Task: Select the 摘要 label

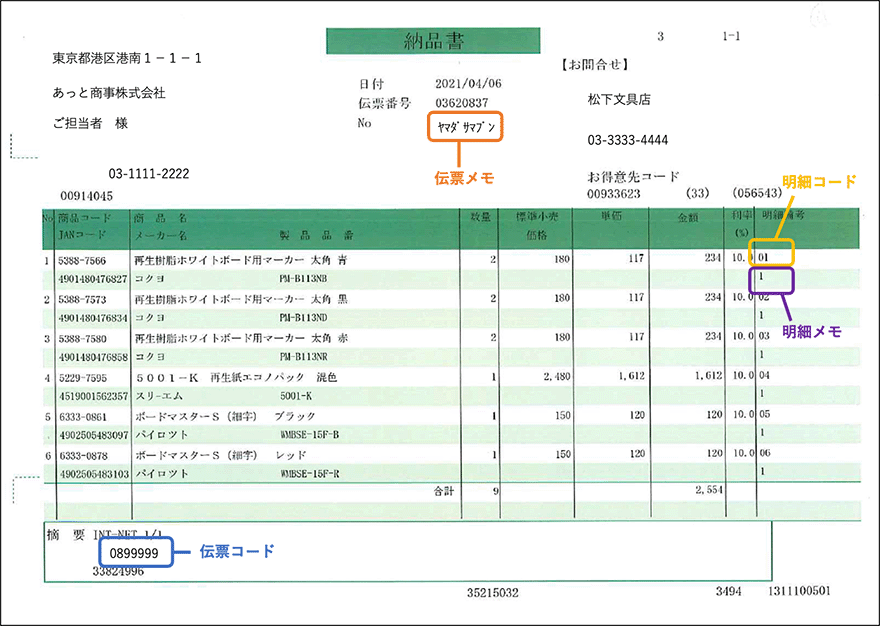Action: click(66, 535)
